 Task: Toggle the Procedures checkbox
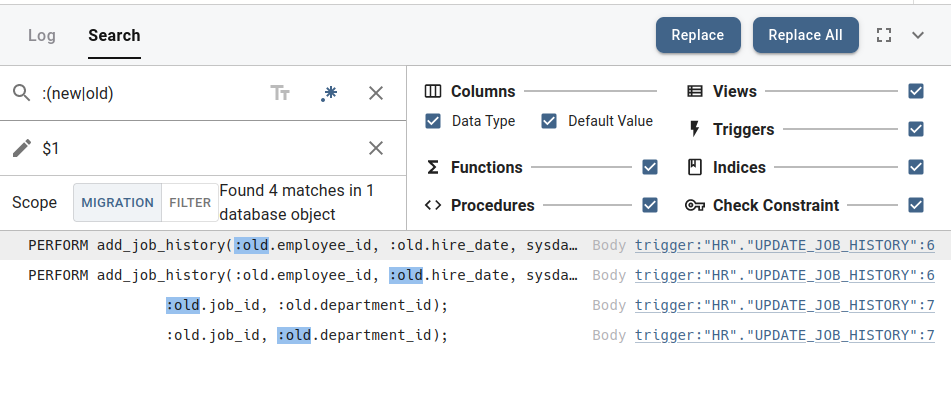pos(650,205)
